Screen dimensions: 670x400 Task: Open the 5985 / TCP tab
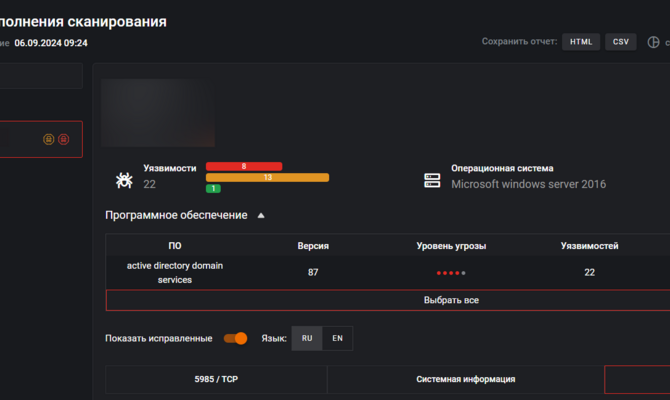[x=216, y=380]
